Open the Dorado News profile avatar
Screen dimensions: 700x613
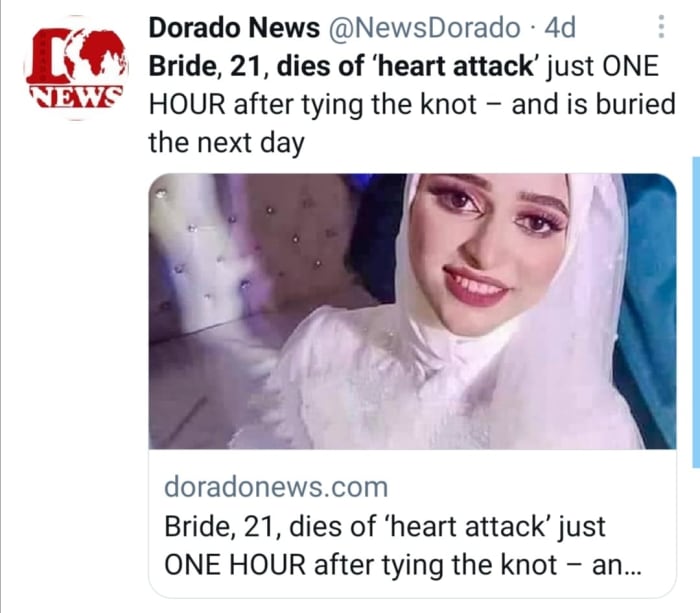tap(76, 68)
